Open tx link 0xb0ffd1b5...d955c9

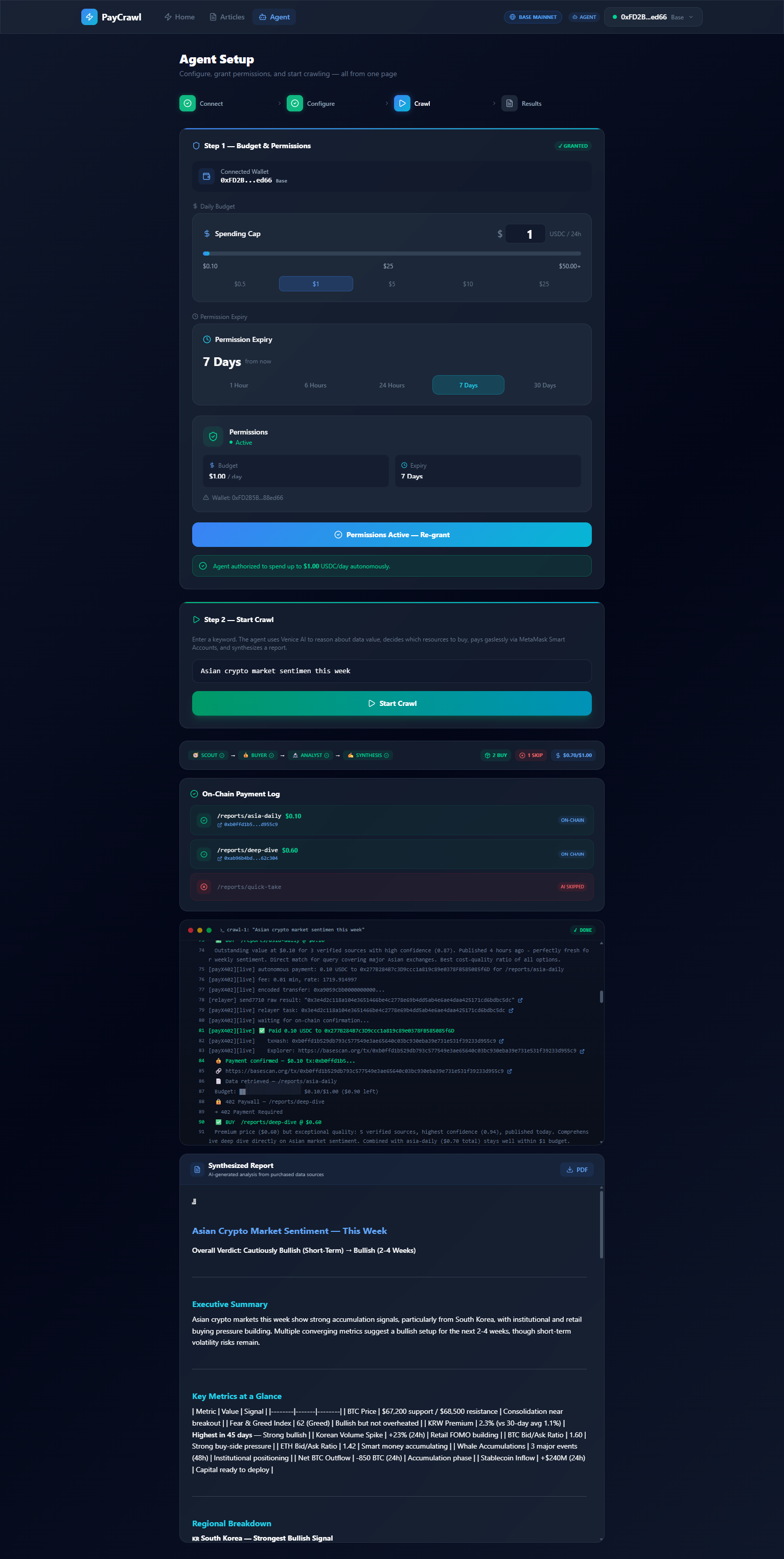247,825
